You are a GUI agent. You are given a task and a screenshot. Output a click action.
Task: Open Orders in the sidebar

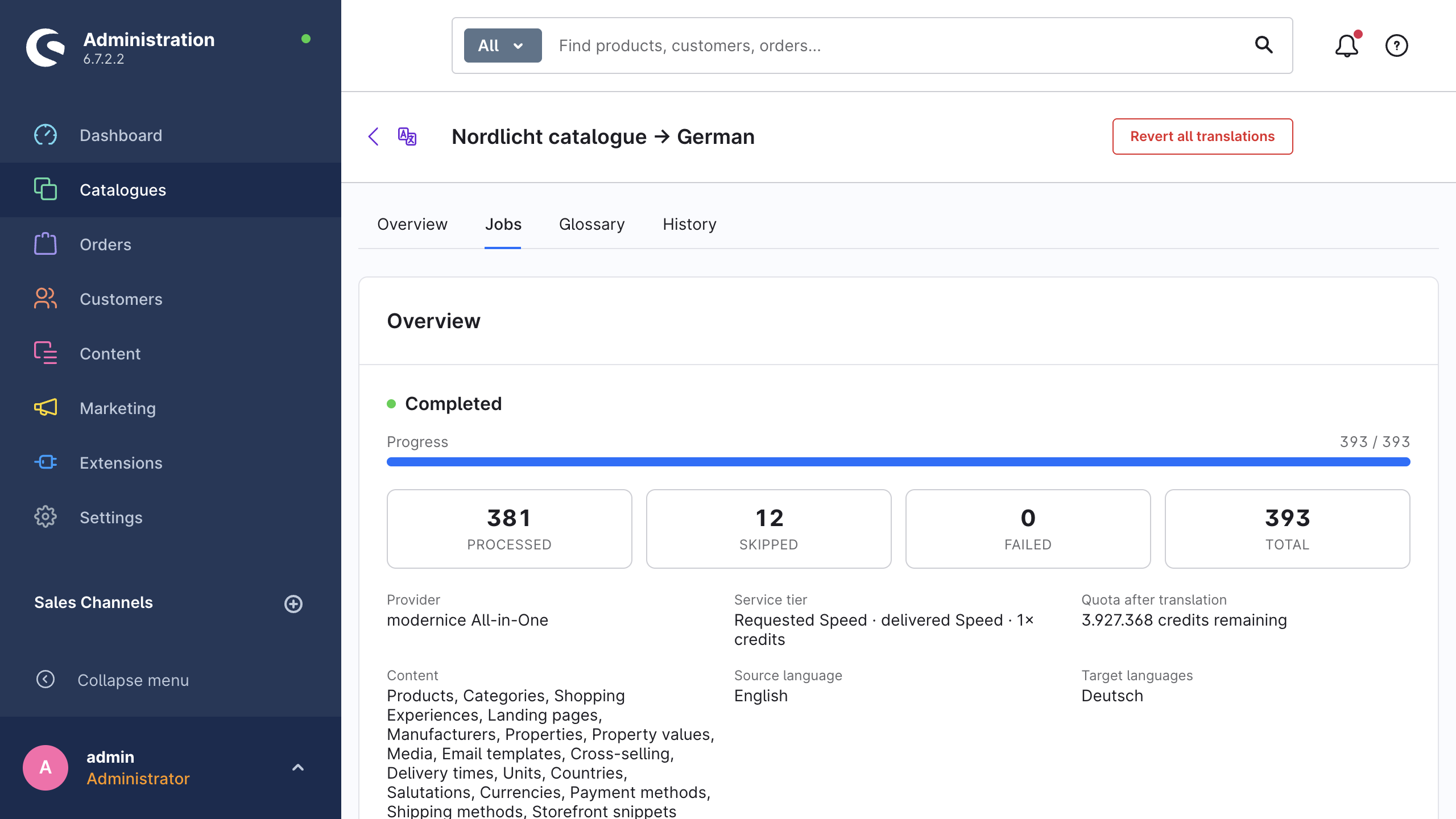171,245
